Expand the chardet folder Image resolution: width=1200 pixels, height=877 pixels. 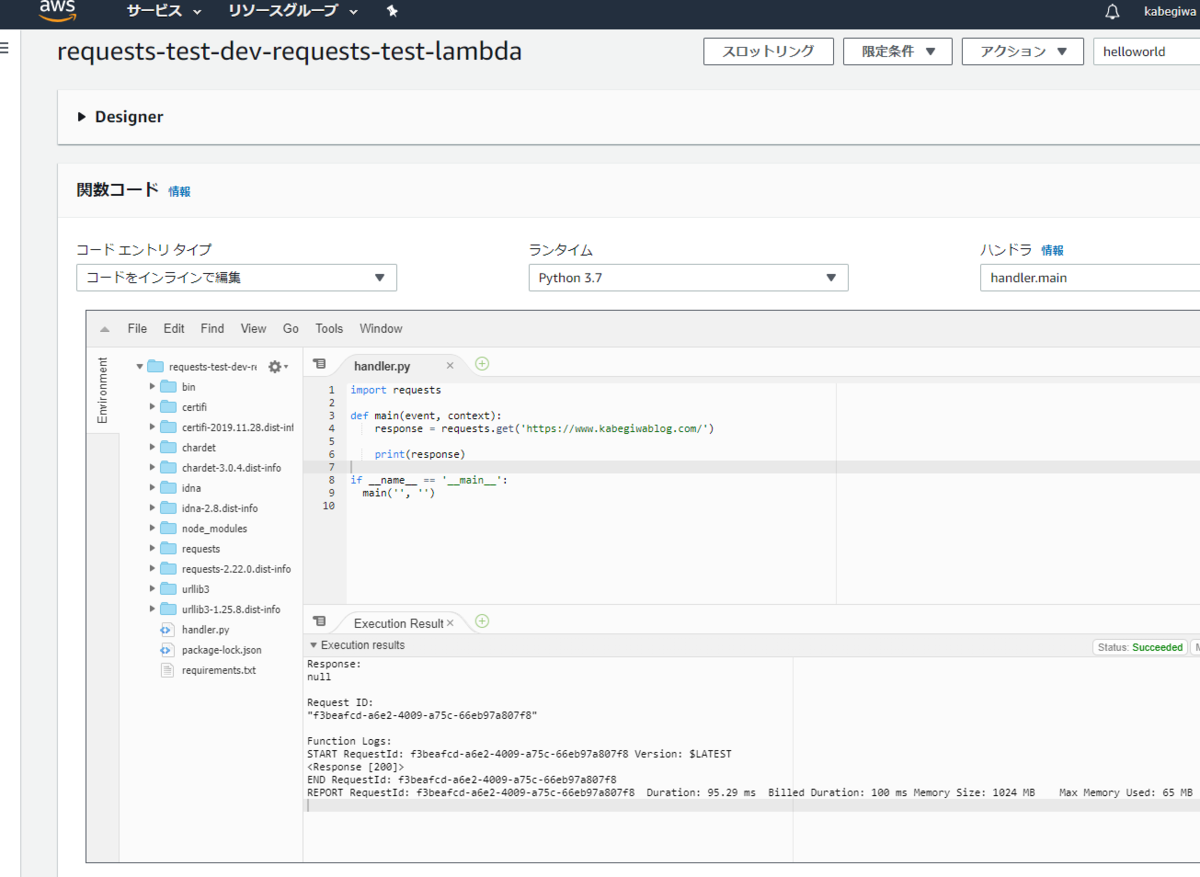tap(152, 447)
